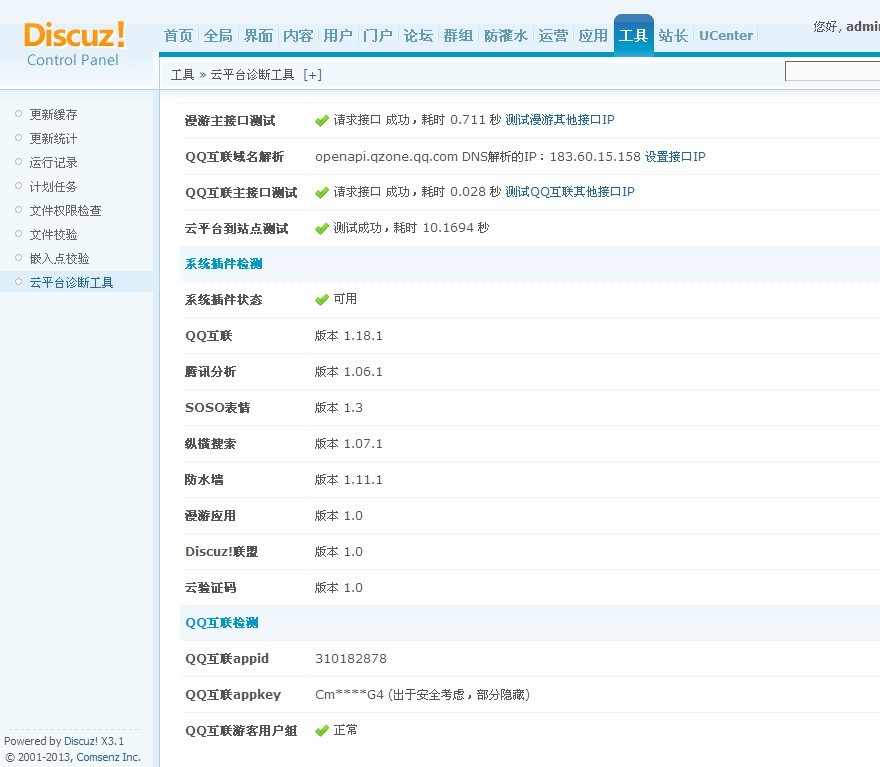Open the 用户 tab
The height and width of the screenshot is (767, 880).
(x=338, y=36)
